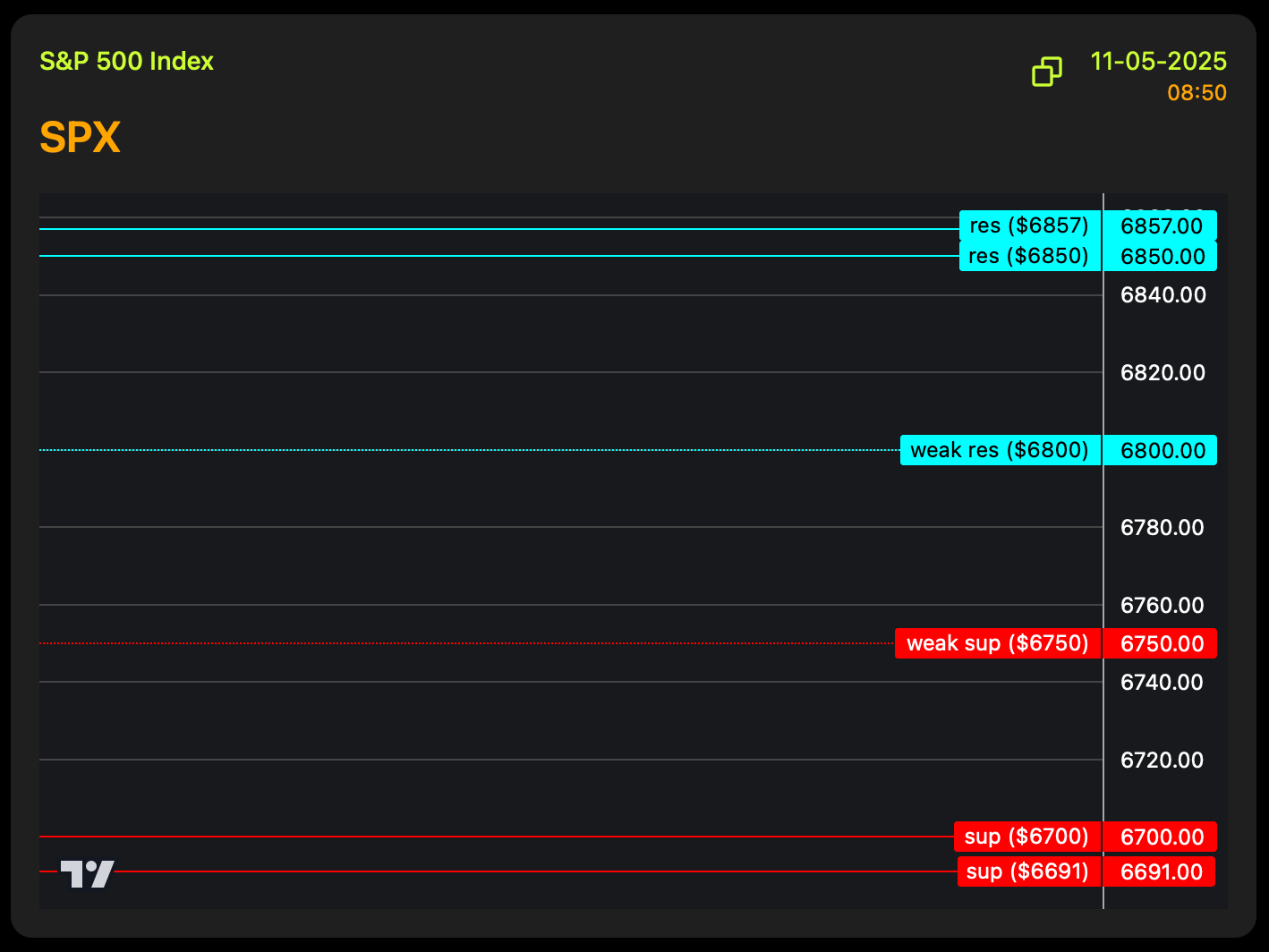This screenshot has width=1269, height=952.
Task: Click the SPX ticker symbol
Action: (80, 138)
